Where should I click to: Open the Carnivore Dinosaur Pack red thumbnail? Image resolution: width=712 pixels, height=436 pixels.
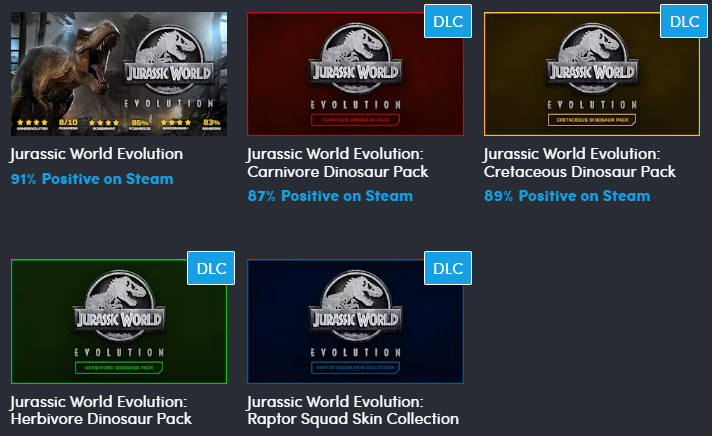point(355,74)
